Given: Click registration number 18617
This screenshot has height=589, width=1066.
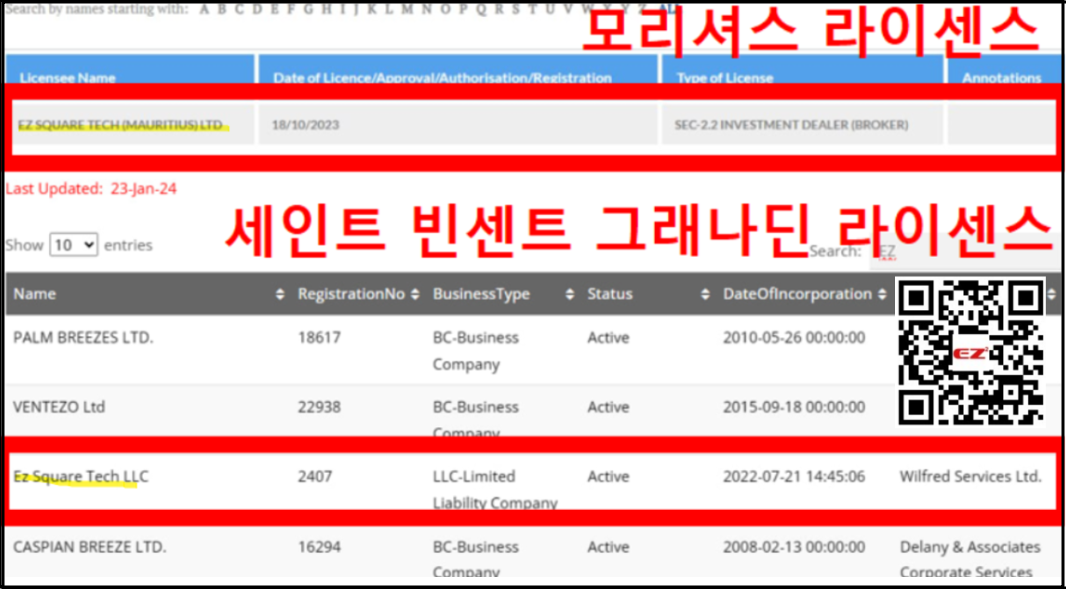Looking at the screenshot, I should click(x=319, y=338).
